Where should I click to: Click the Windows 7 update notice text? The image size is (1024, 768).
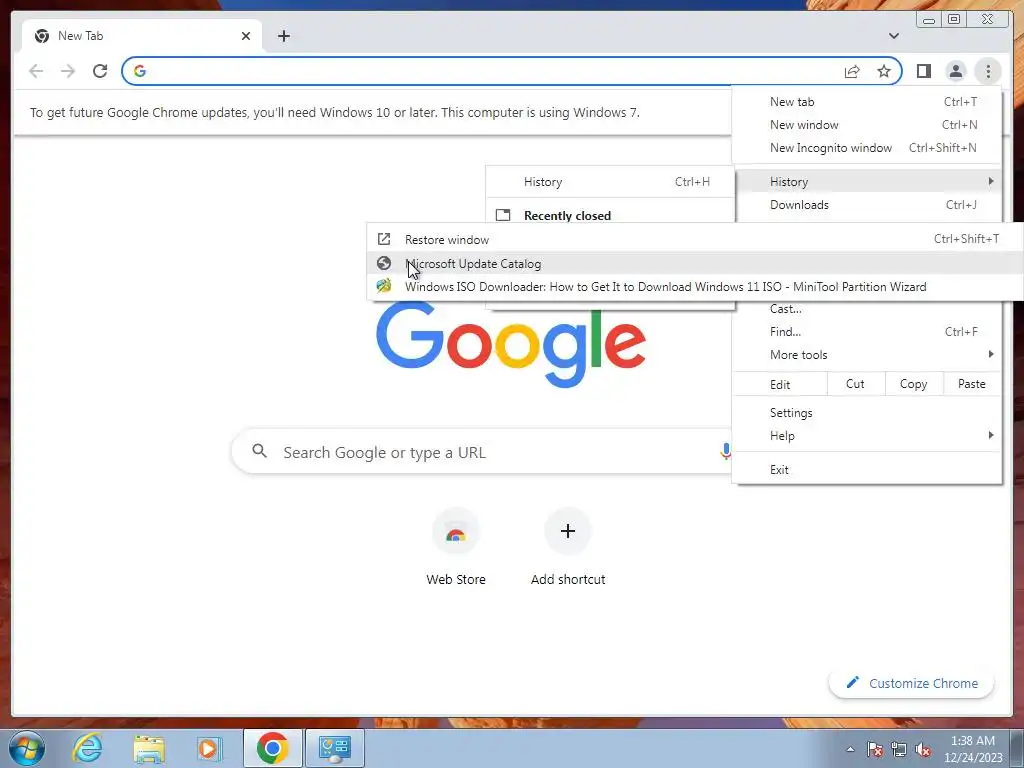[334, 112]
